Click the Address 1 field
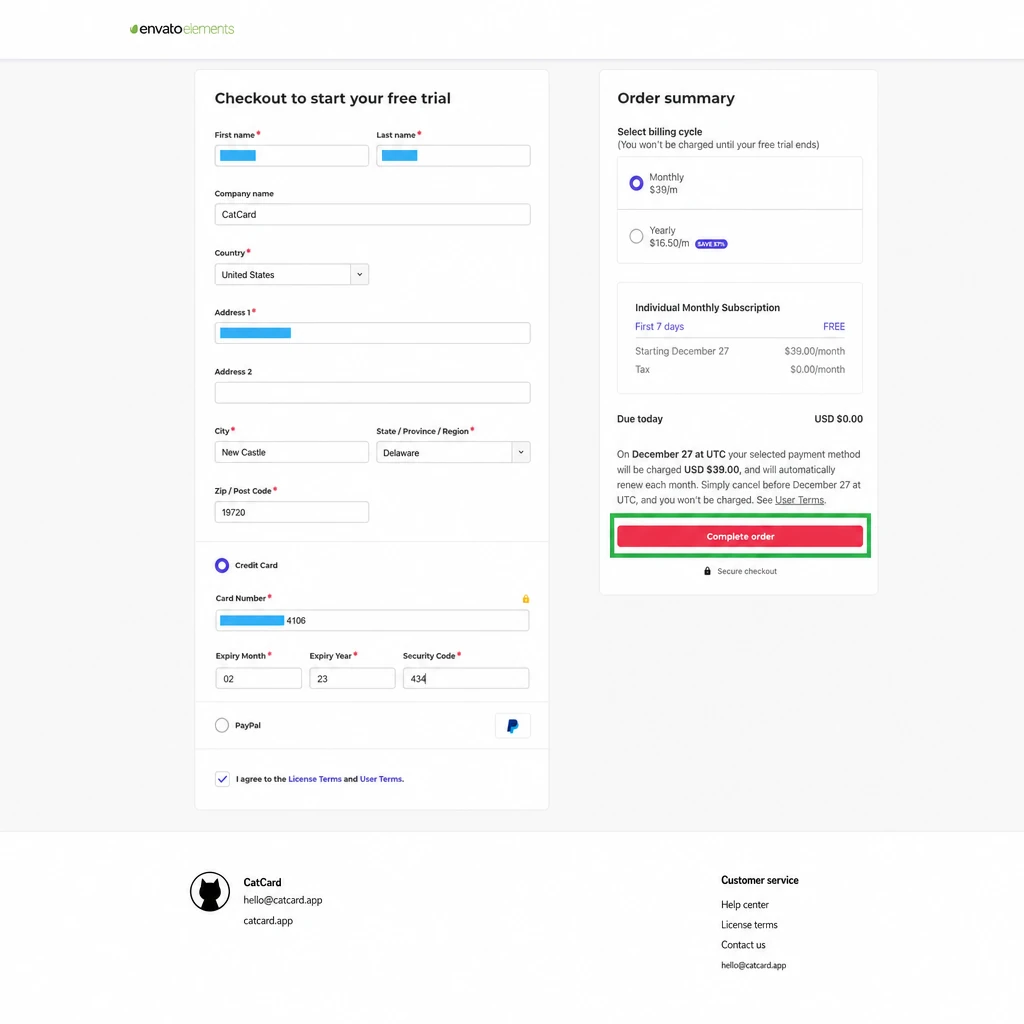1024x1024 pixels. (372, 333)
